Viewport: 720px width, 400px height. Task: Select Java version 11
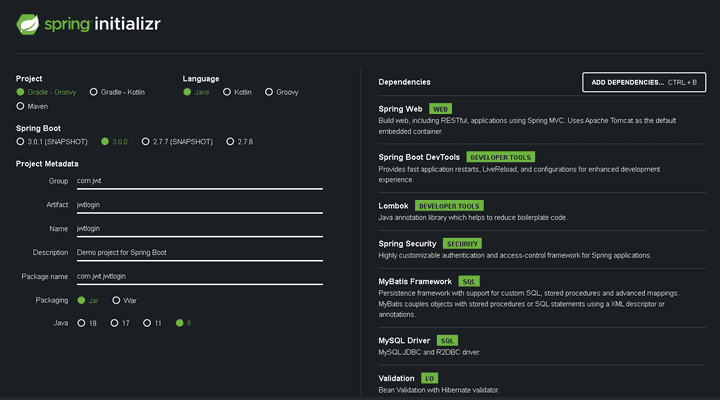point(147,323)
